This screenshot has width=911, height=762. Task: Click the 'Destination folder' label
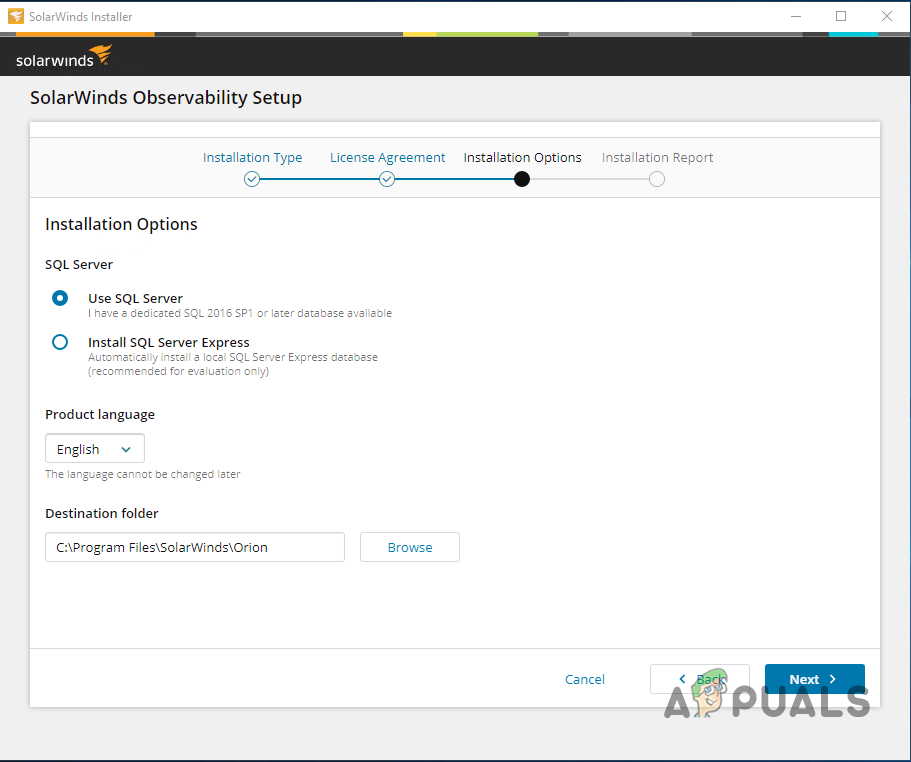pyautogui.click(x=102, y=513)
